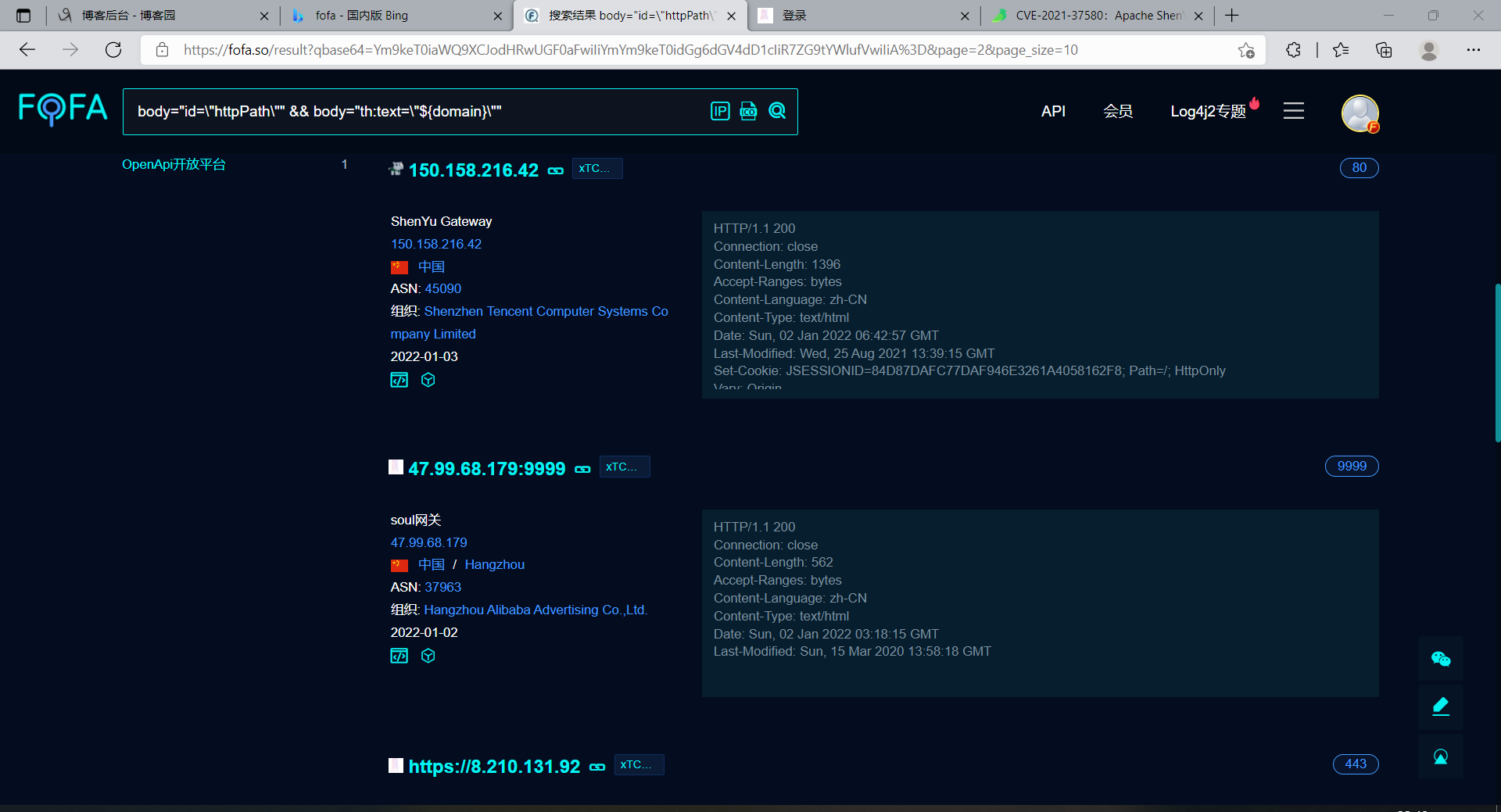Open the Favorites list in toolbar
This screenshot has height=812, width=1501.
click(1342, 50)
